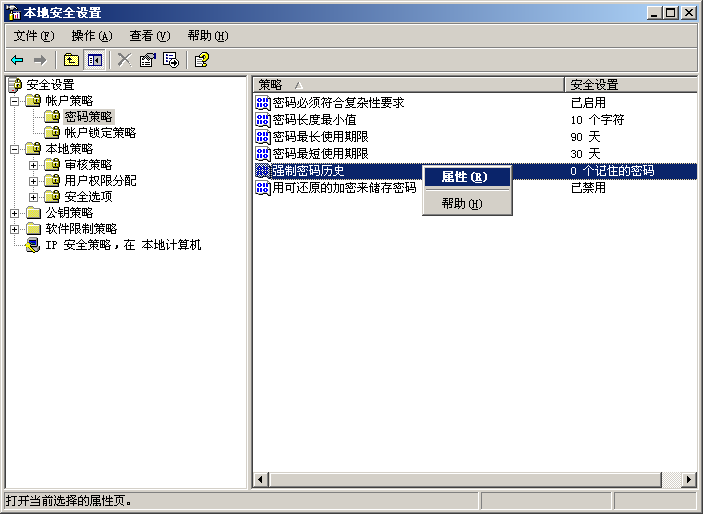Click the 帐户锁定策略 folder icon
This screenshot has width=703, height=514.
tap(52, 132)
